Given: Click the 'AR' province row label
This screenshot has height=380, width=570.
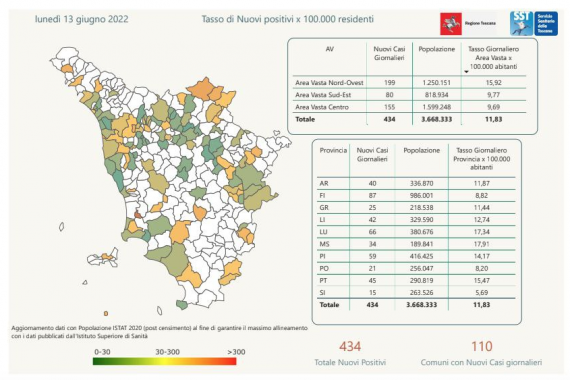Looking at the screenshot, I should [x=324, y=184].
